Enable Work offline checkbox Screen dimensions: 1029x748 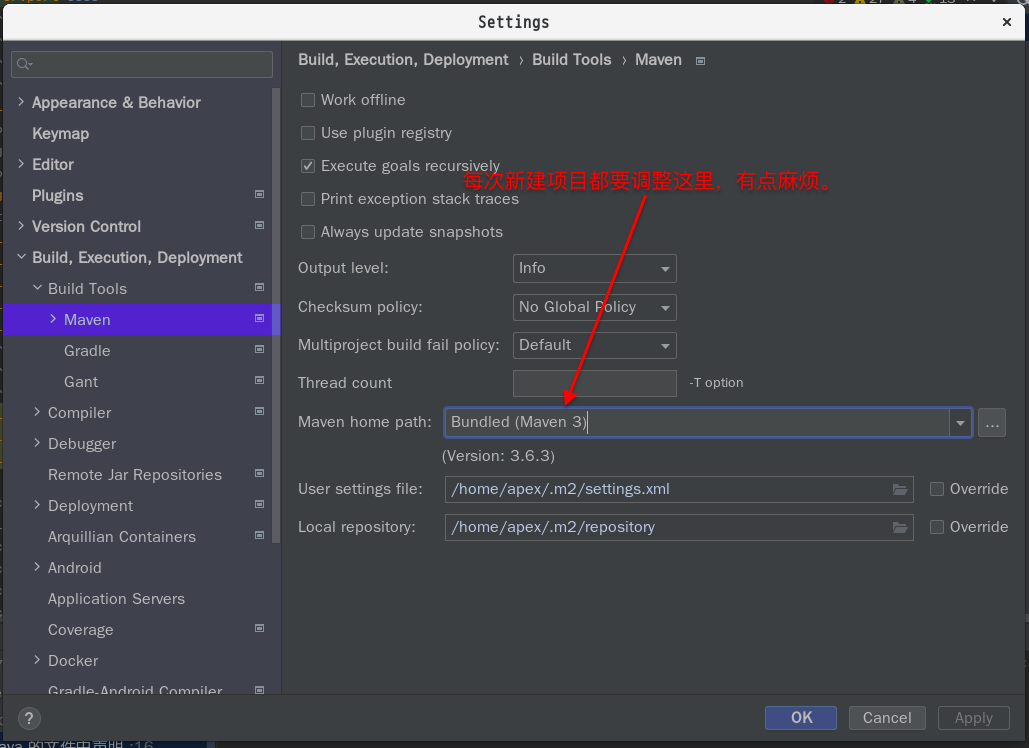tap(308, 100)
